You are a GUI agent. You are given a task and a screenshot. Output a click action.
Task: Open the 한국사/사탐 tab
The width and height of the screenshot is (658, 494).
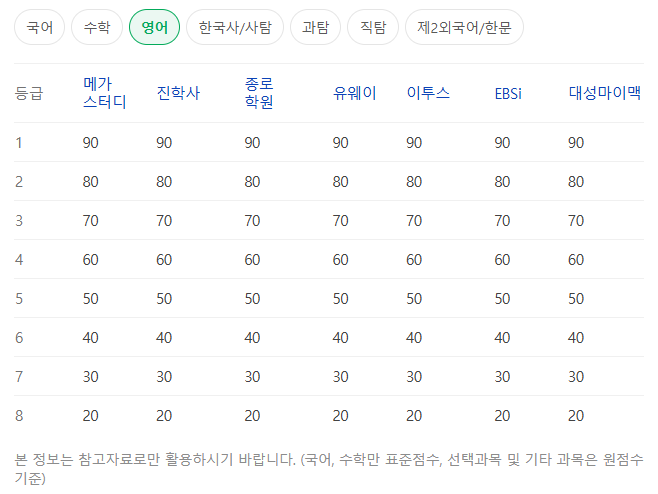pos(235,27)
